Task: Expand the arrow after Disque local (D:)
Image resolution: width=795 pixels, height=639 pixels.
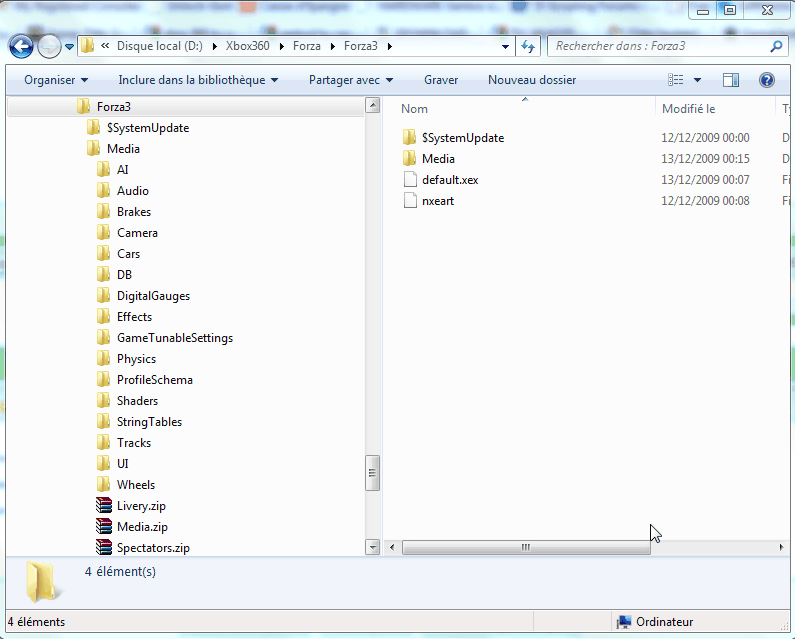Action: click(x=214, y=47)
